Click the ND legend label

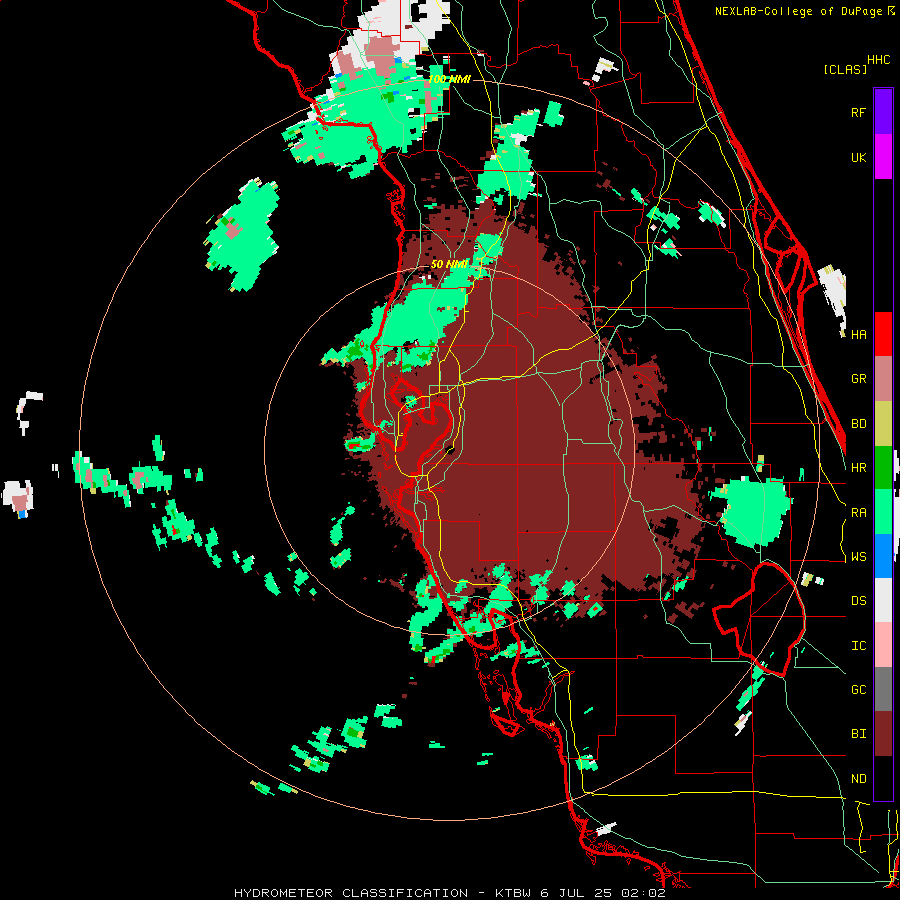858,779
